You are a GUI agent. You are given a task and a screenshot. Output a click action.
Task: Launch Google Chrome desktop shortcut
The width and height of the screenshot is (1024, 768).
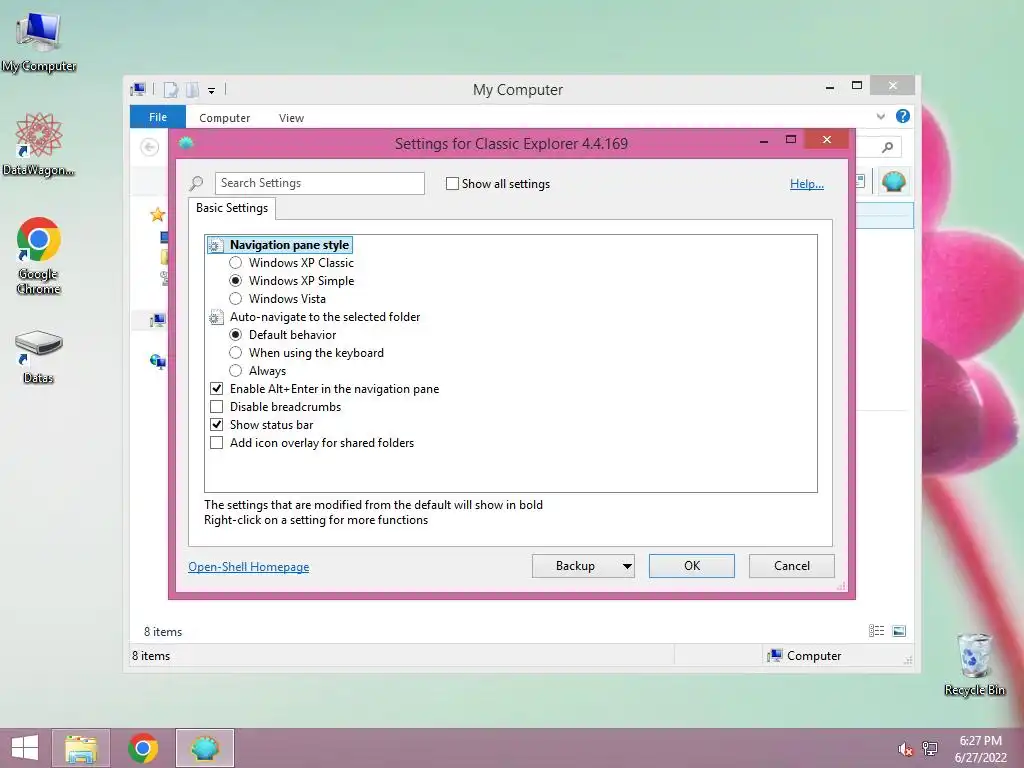(39, 255)
